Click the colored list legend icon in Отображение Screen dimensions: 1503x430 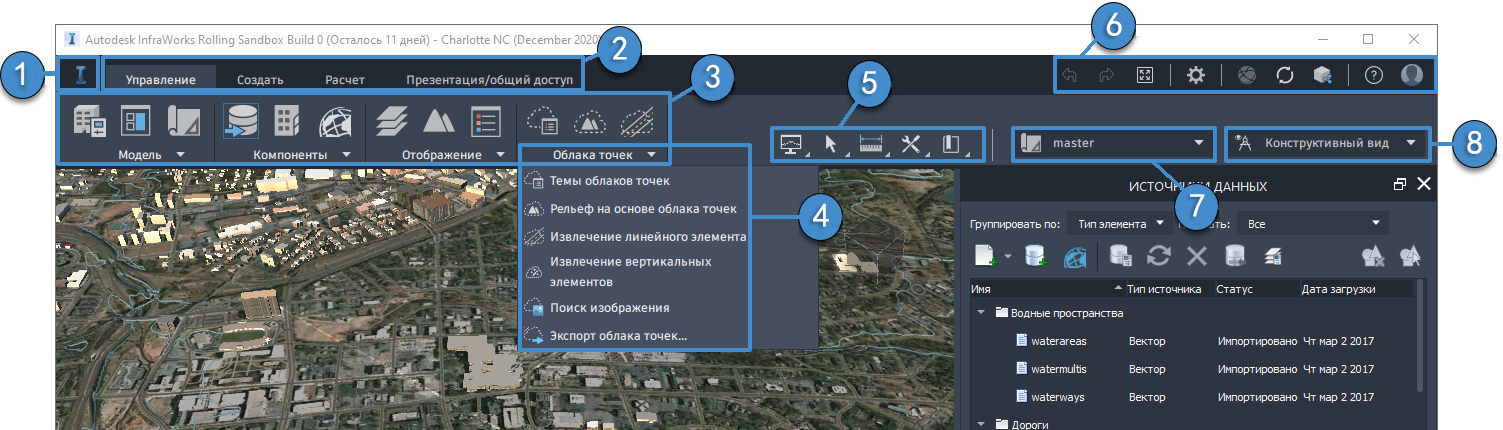click(485, 122)
